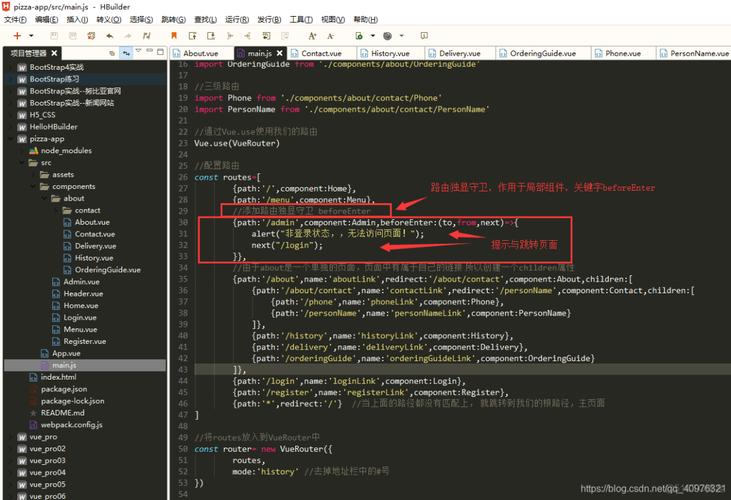Click the Redo arrow icon

(x=128, y=35)
